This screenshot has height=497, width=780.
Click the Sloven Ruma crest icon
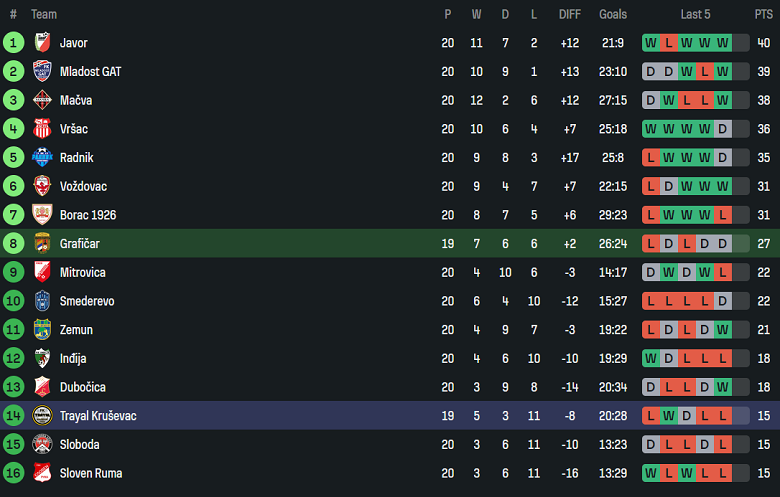(x=42, y=473)
